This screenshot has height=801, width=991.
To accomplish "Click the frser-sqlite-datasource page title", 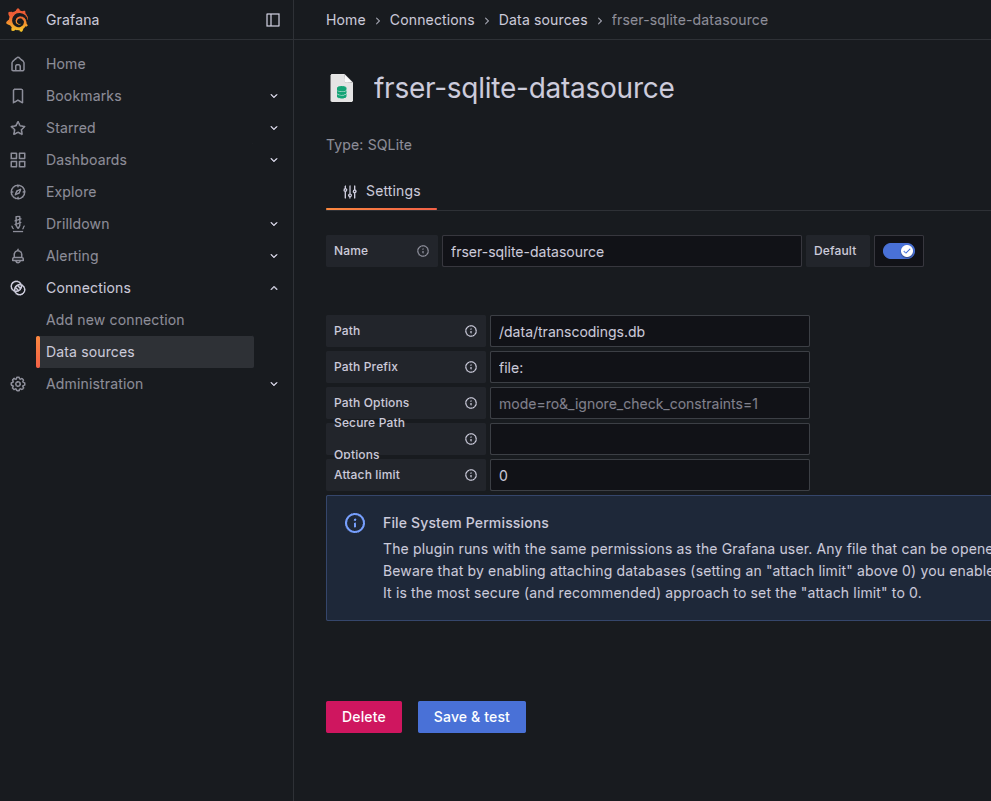I will point(524,88).
